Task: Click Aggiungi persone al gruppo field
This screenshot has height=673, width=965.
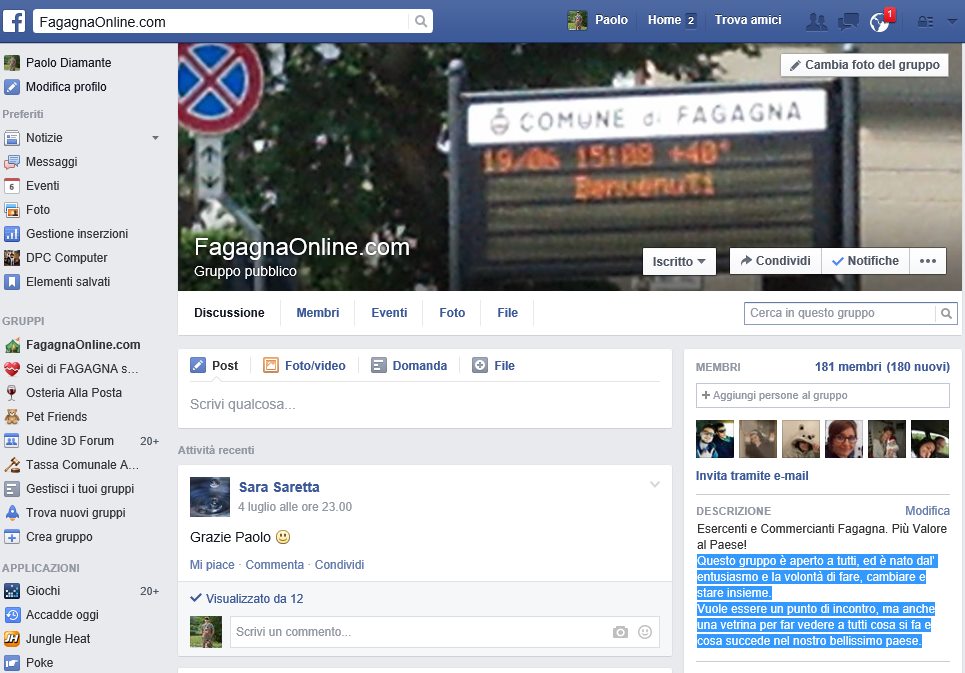Action: pyautogui.click(x=823, y=396)
